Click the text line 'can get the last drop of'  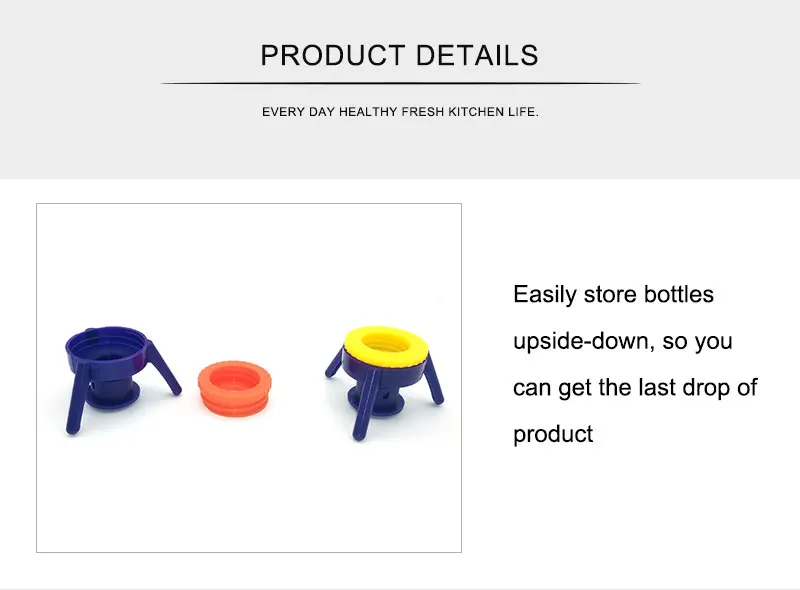[635, 387]
